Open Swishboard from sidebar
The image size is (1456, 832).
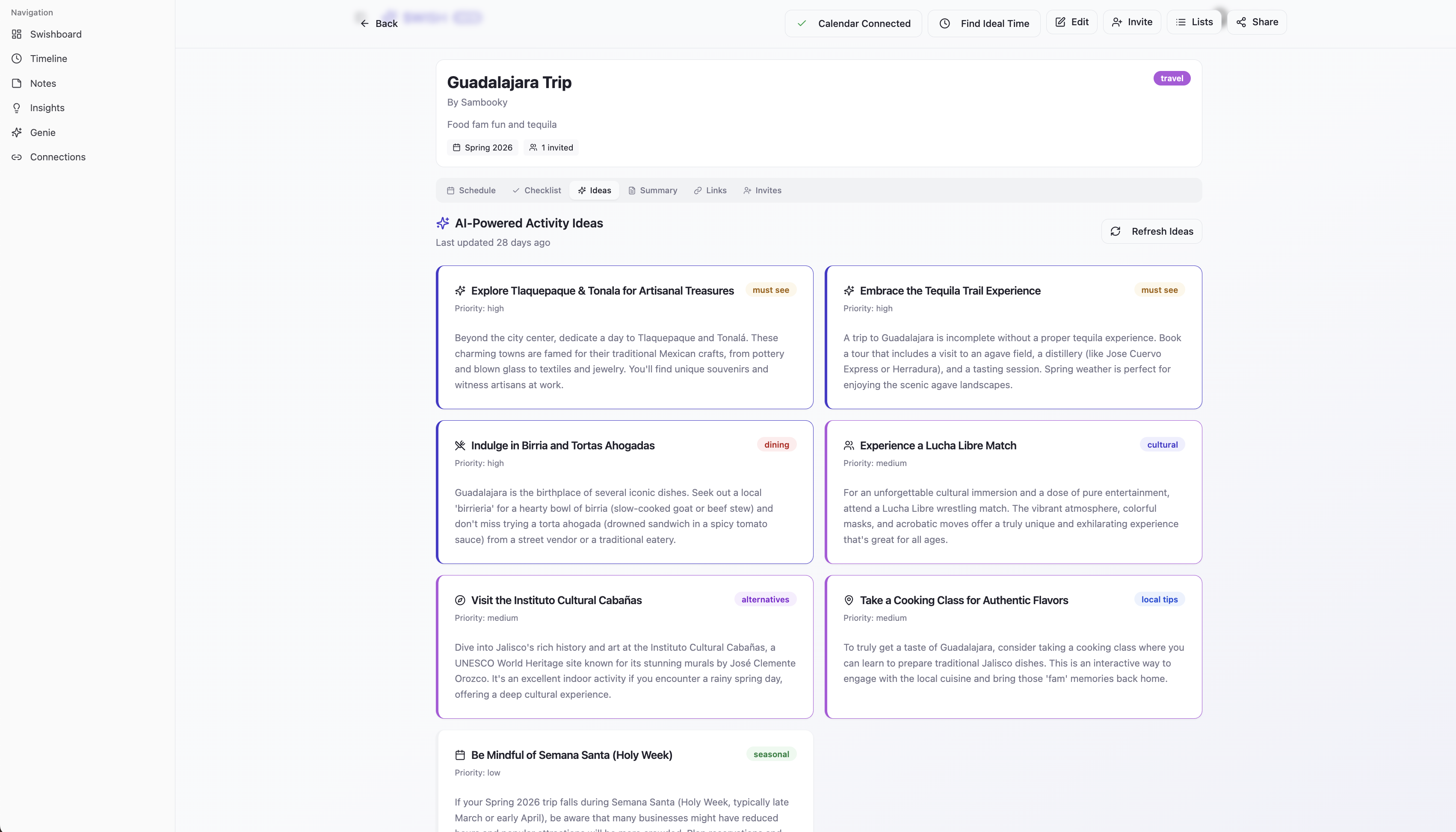pos(56,34)
